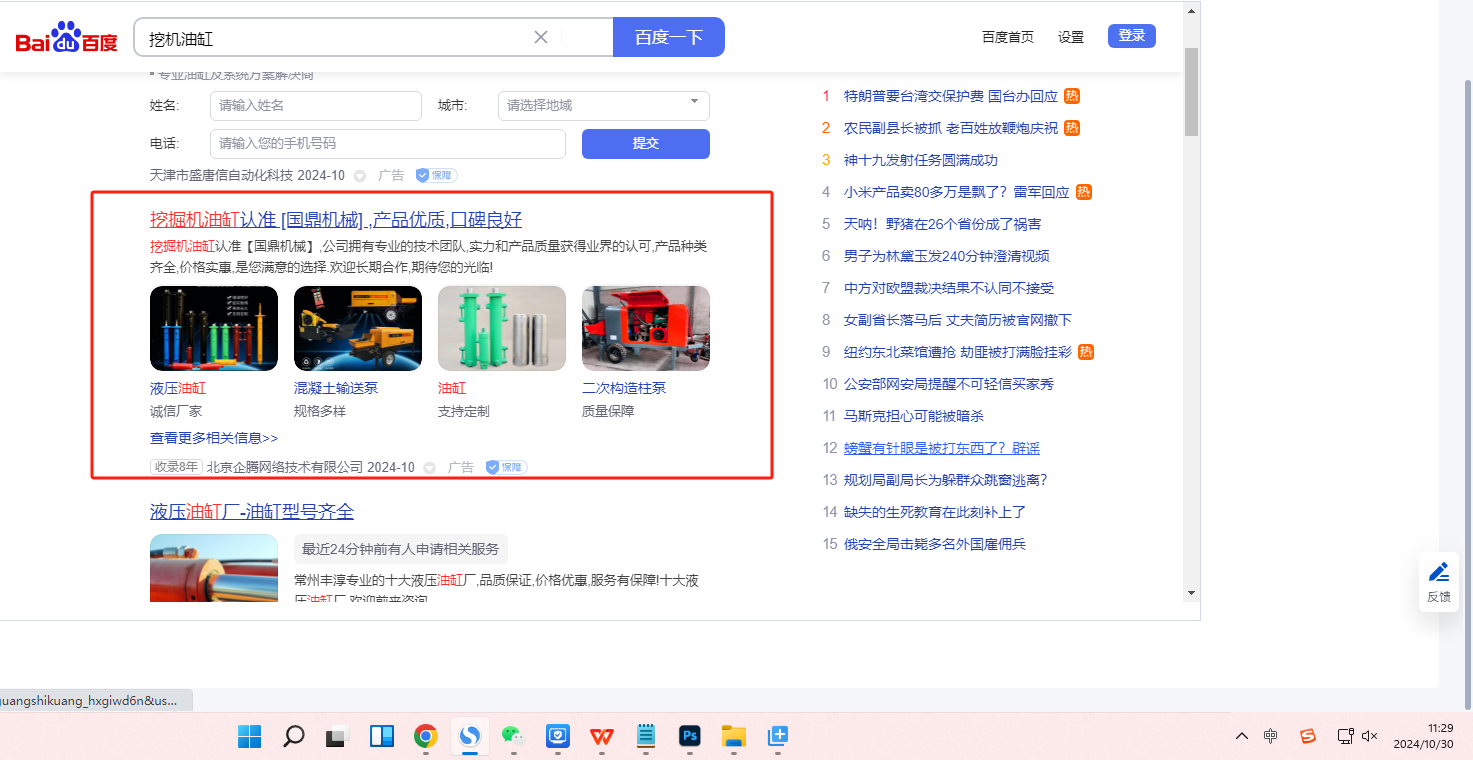Click the 电话 phone number field
This screenshot has height=760, width=1473.
(388, 144)
